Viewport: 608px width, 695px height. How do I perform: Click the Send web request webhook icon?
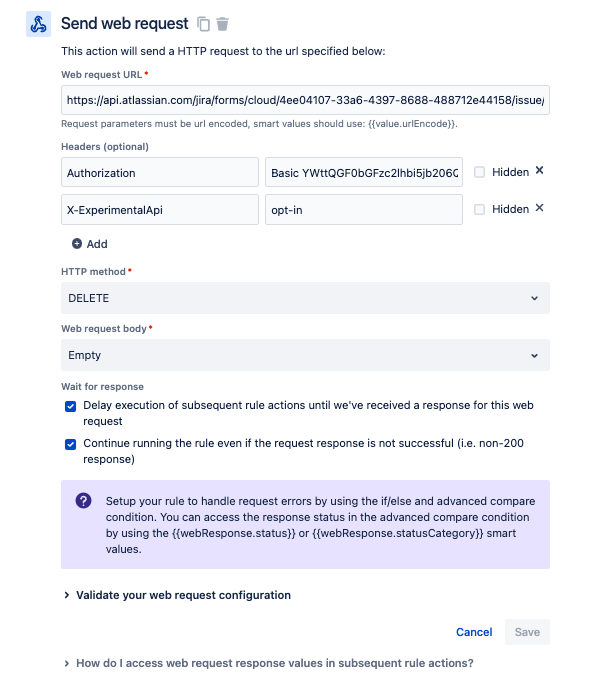(38, 25)
